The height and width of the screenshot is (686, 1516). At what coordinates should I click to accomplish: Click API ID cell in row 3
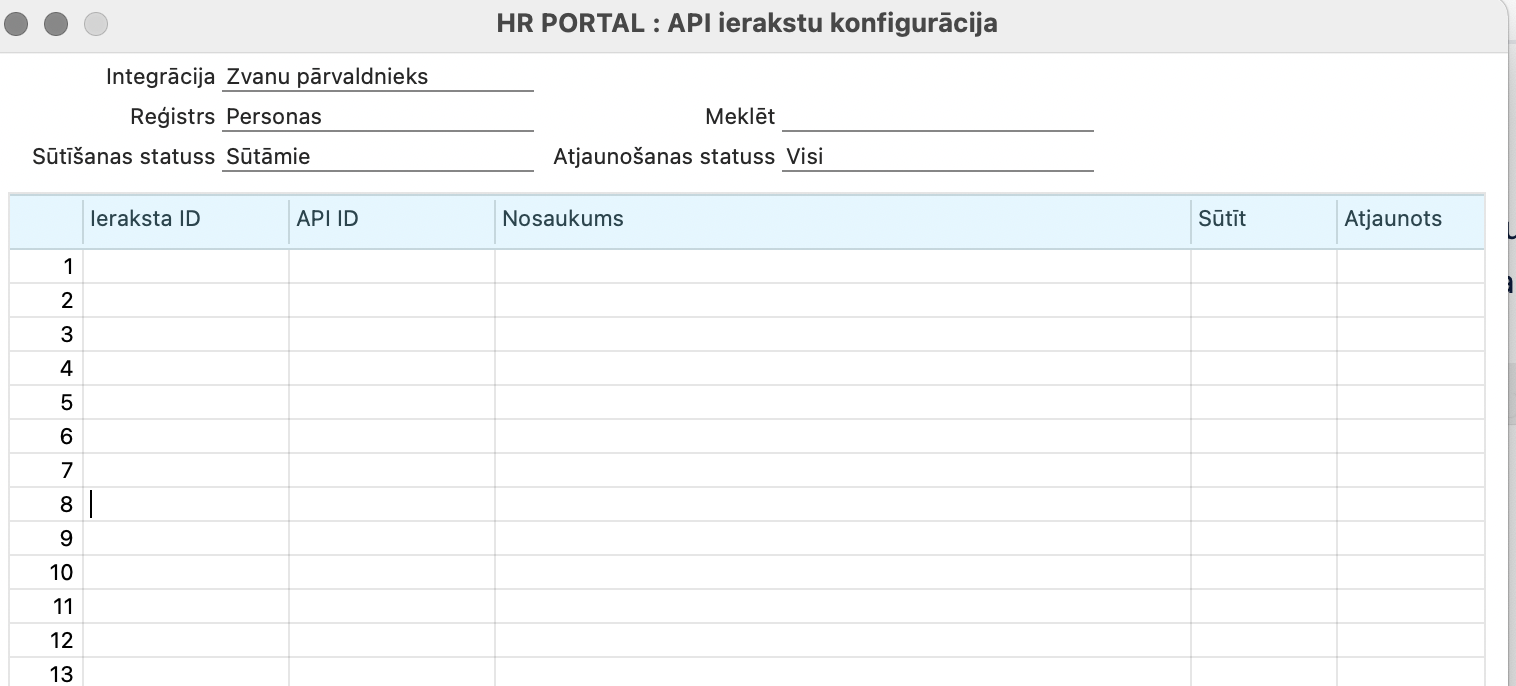(x=391, y=335)
